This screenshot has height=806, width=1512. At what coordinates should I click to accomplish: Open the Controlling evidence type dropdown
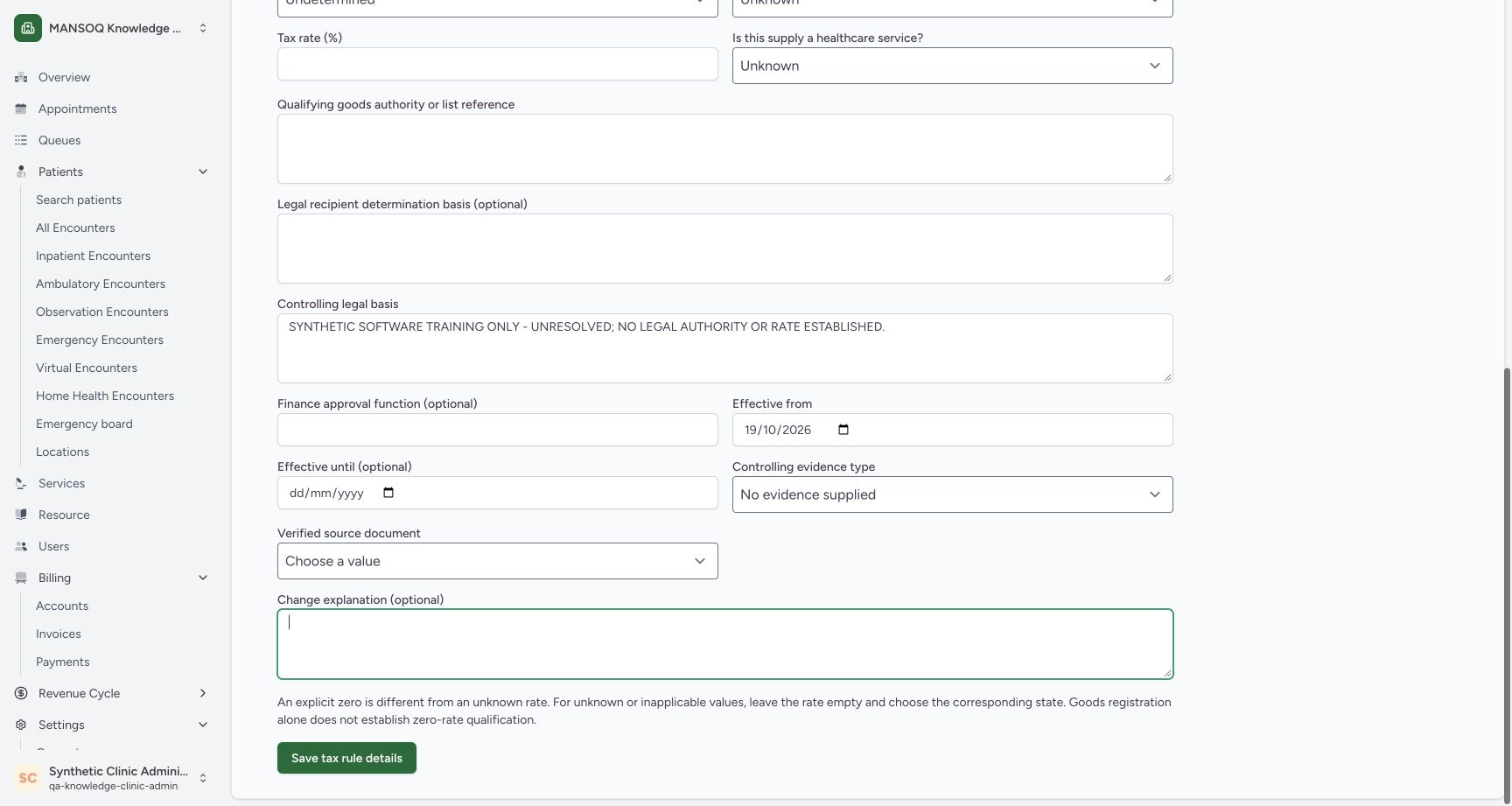click(x=953, y=494)
